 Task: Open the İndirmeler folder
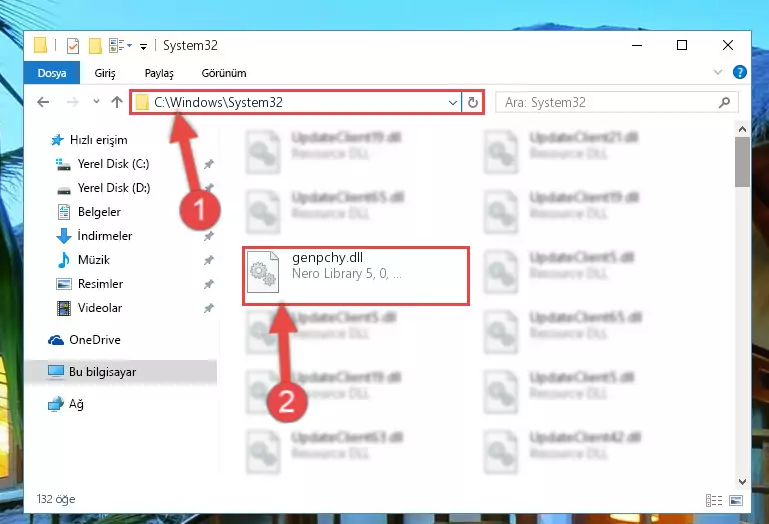click(x=104, y=236)
